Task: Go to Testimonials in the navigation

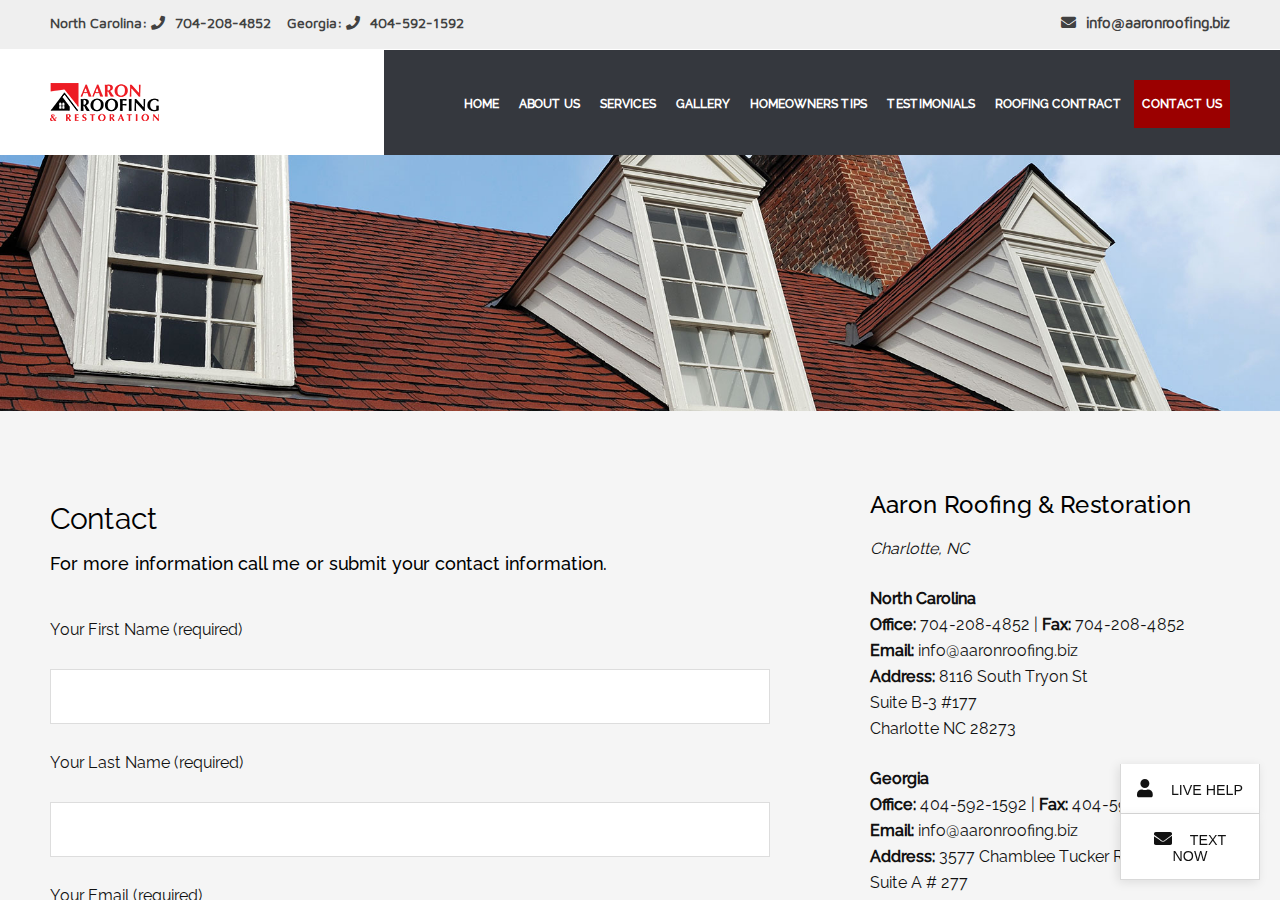Action: click(x=931, y=104)
